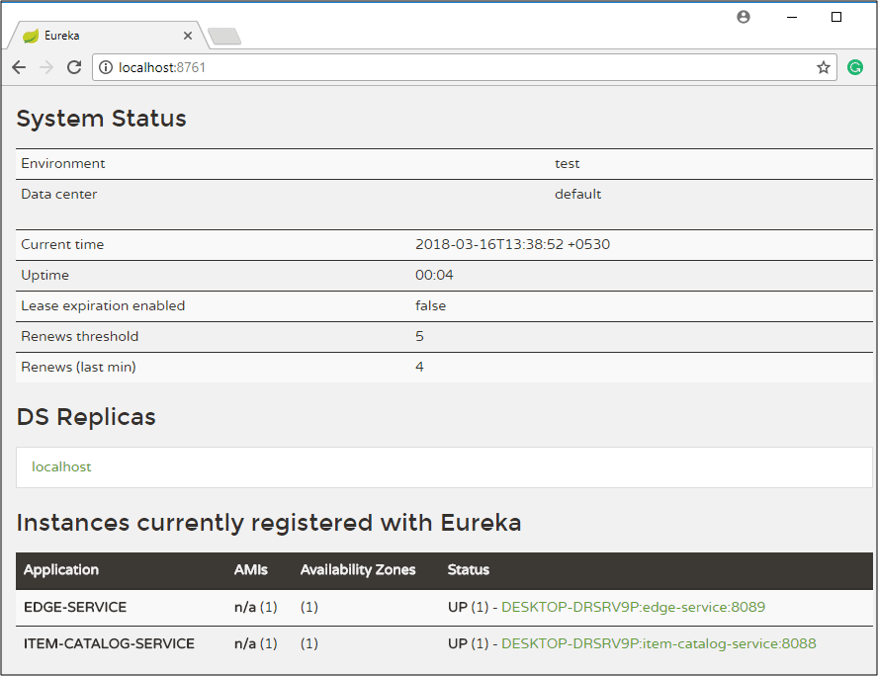Select the timestamp 2018-03-16T13:38:52 +0530
Image resolution: width=878 pixels, height=676 pixels.
point(512,245)
